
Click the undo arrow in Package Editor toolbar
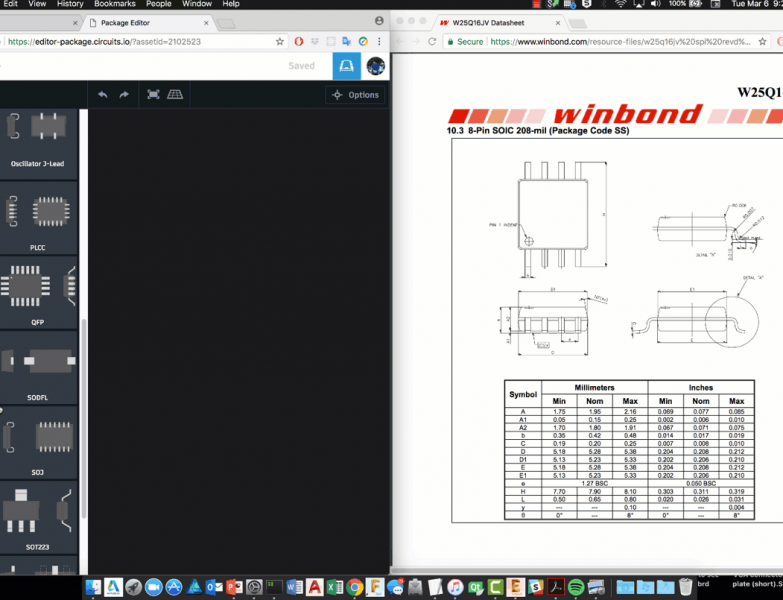click(102, 94)
